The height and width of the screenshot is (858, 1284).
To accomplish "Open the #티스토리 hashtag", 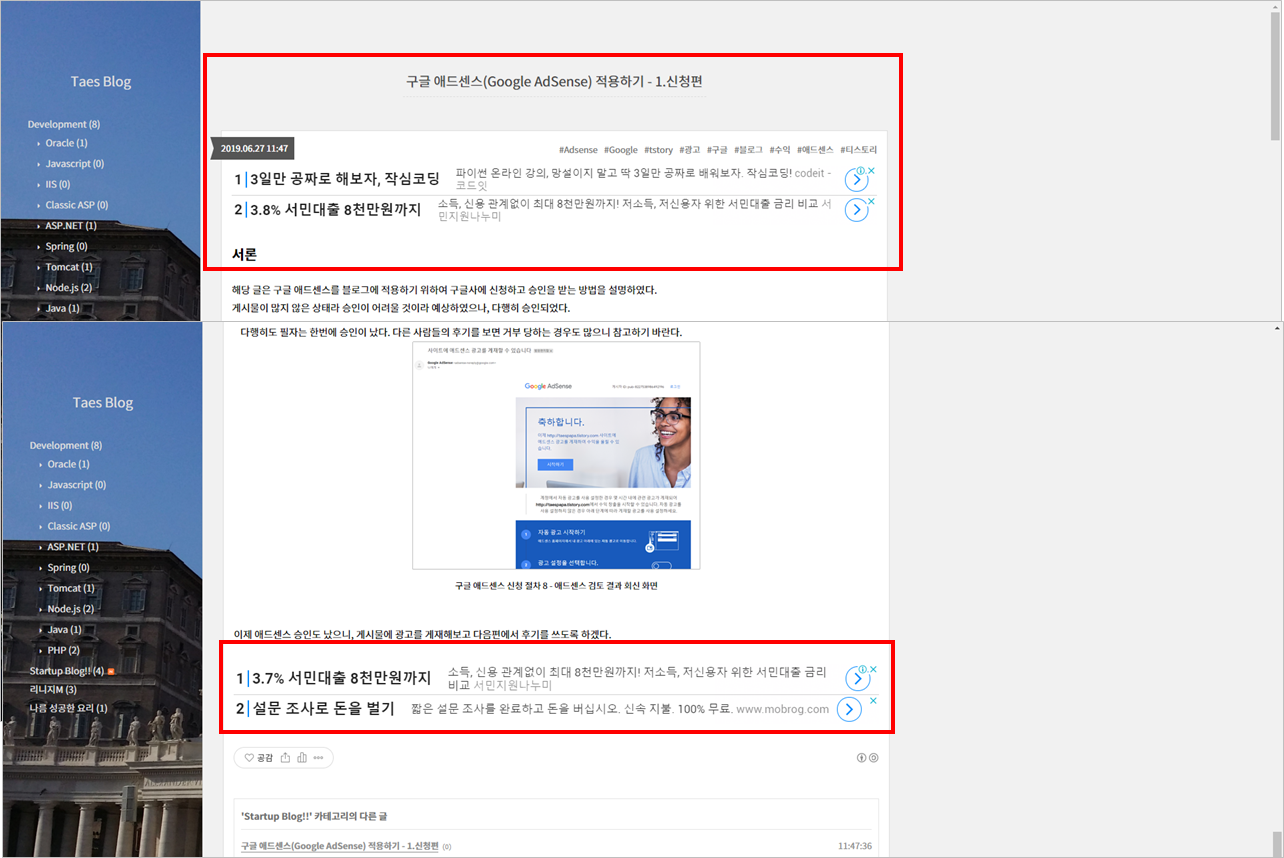I will (x=859, y=150).
